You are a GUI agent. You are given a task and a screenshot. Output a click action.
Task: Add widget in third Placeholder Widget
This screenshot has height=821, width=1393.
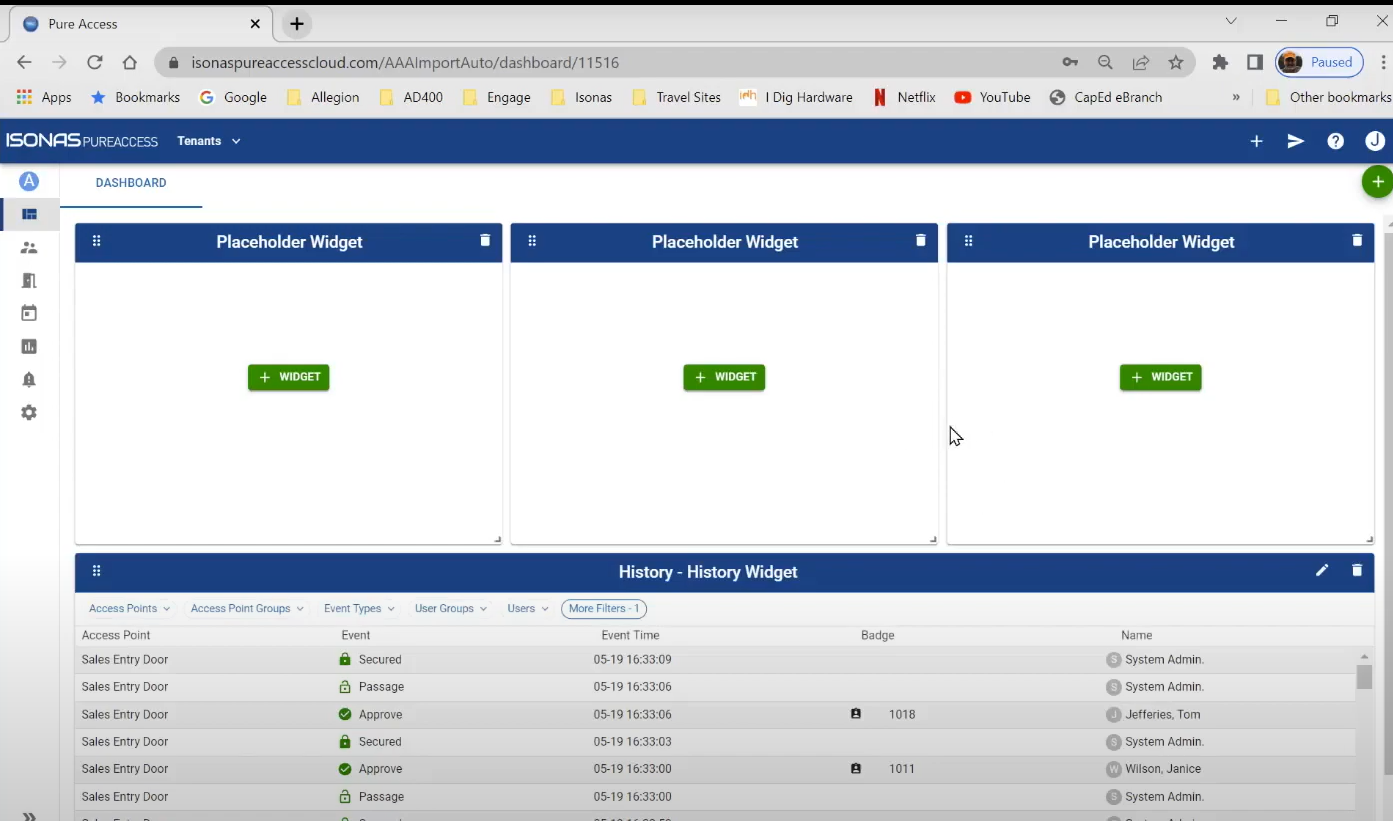click(x=1161, y=377)
